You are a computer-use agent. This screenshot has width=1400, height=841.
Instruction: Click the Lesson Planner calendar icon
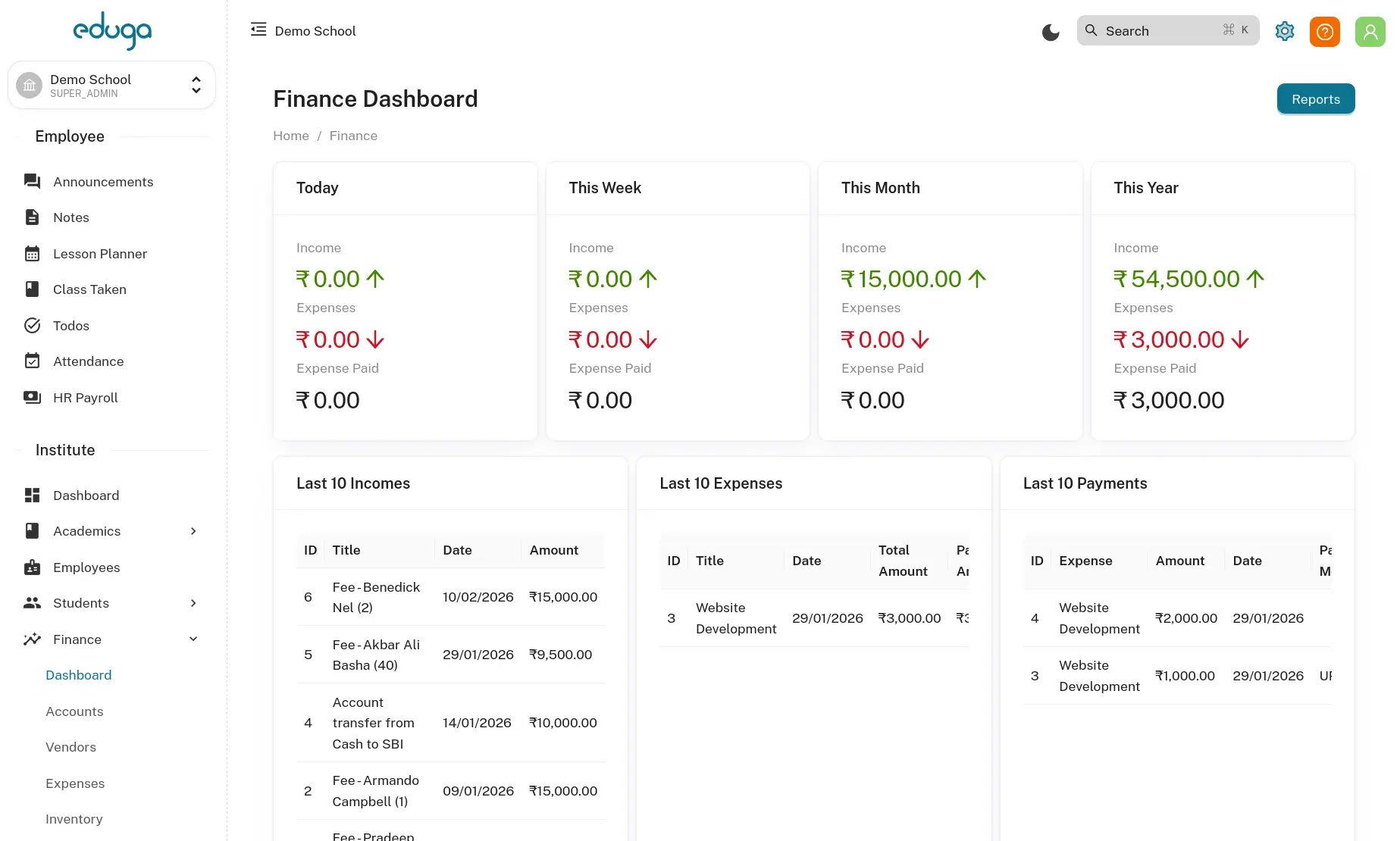(32, 254)
